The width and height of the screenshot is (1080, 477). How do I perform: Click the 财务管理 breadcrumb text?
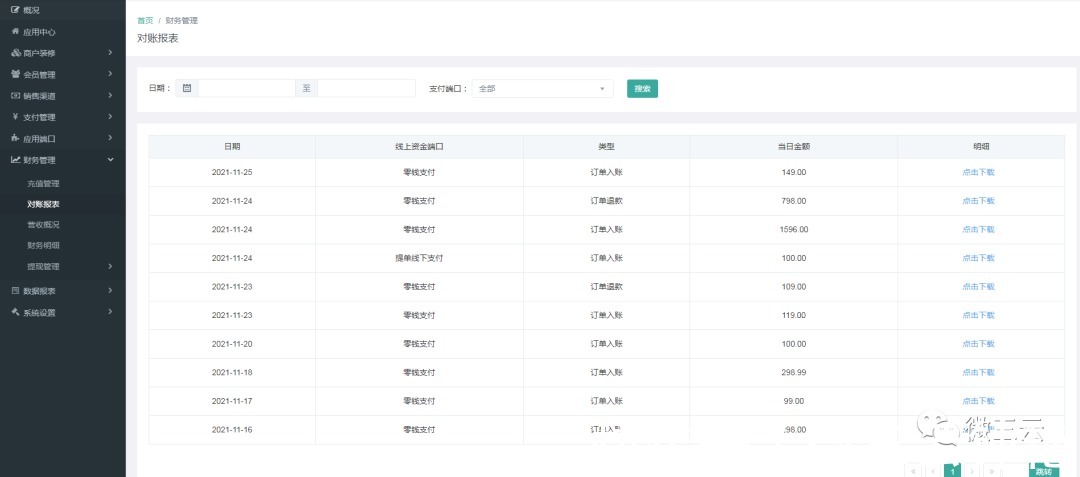click(x=182, y=21)
